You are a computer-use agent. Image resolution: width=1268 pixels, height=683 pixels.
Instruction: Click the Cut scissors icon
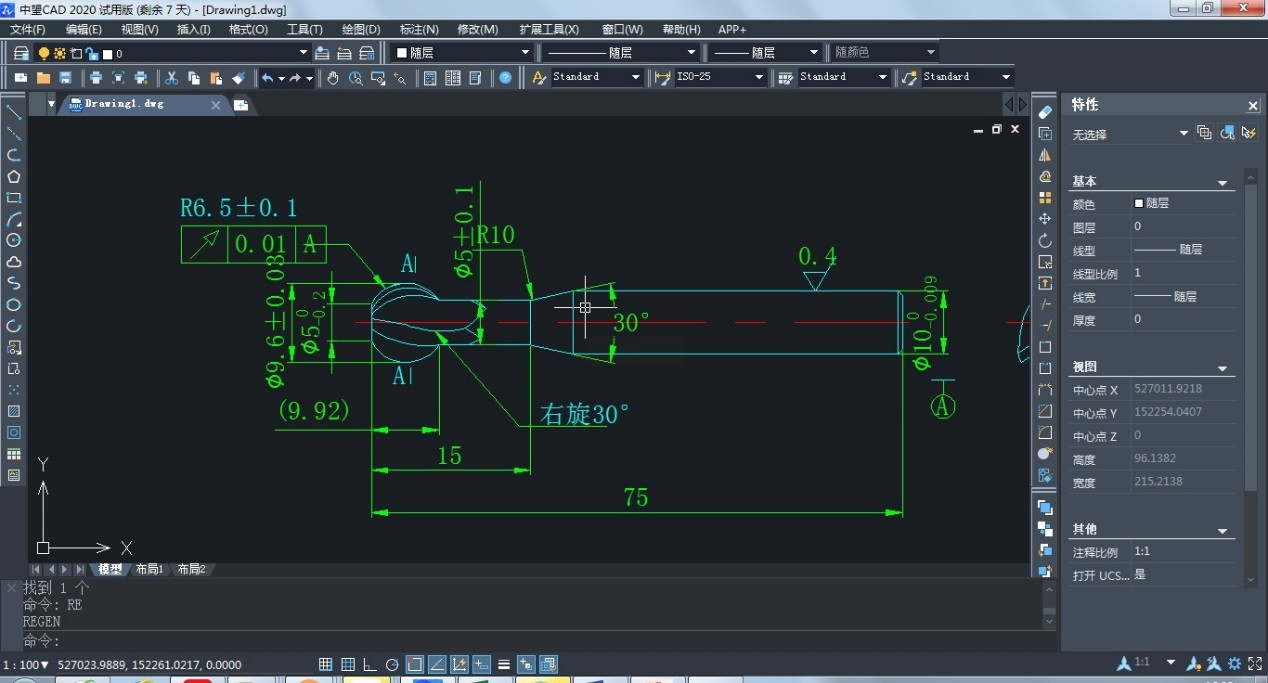(x=171, y=78)
